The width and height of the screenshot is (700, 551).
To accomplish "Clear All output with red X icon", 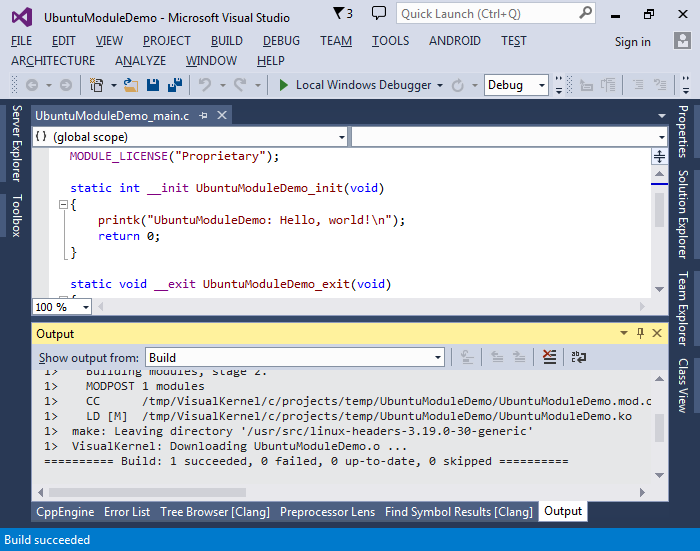I will pyautogui.click(x=549, y=357).
